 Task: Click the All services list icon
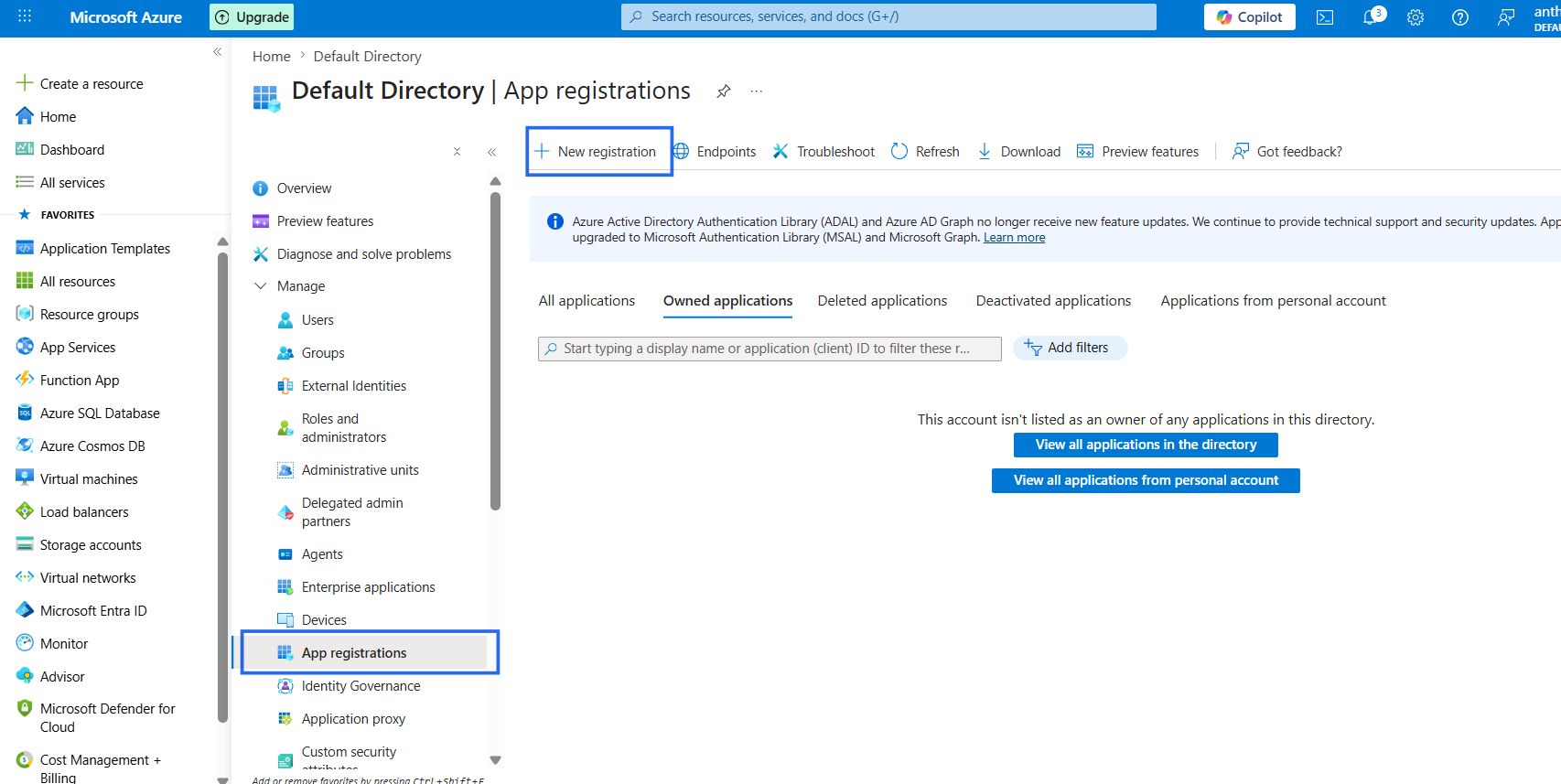pyautogui.click(x=25, y=182)
